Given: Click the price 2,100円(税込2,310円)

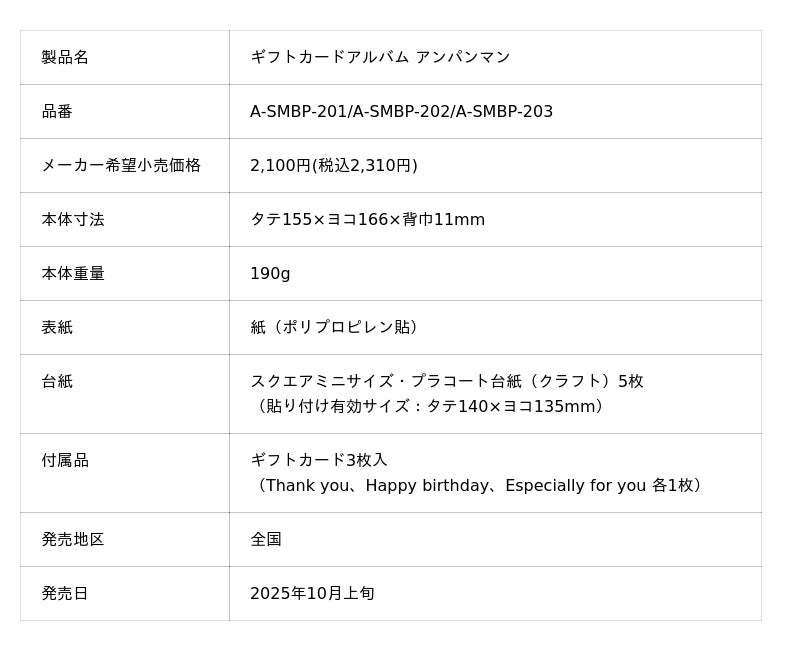Looking at the screenshot, I should pos(334,165).
